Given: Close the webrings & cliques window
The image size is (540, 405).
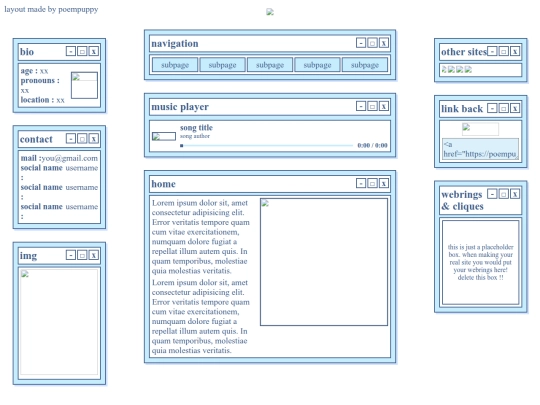Looking at the screenshot, I should tap(515, 194).
